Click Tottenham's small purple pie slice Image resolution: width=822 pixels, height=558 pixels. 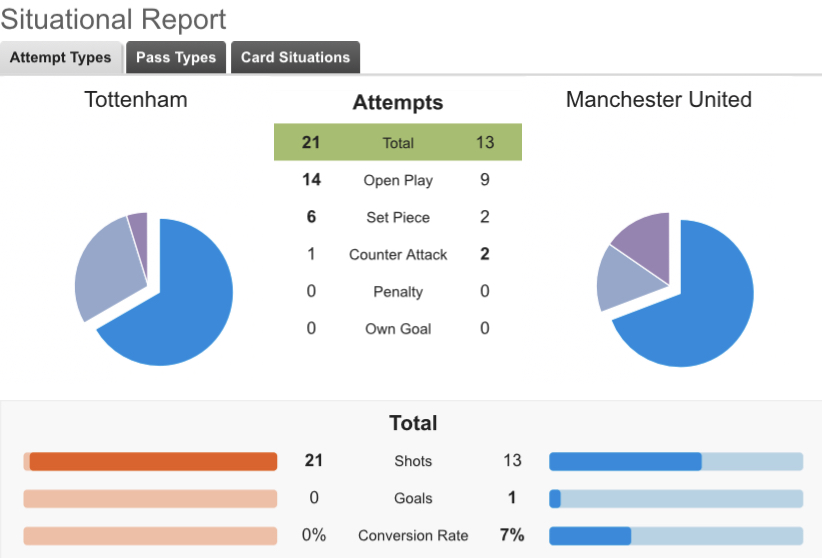[139, 233]
